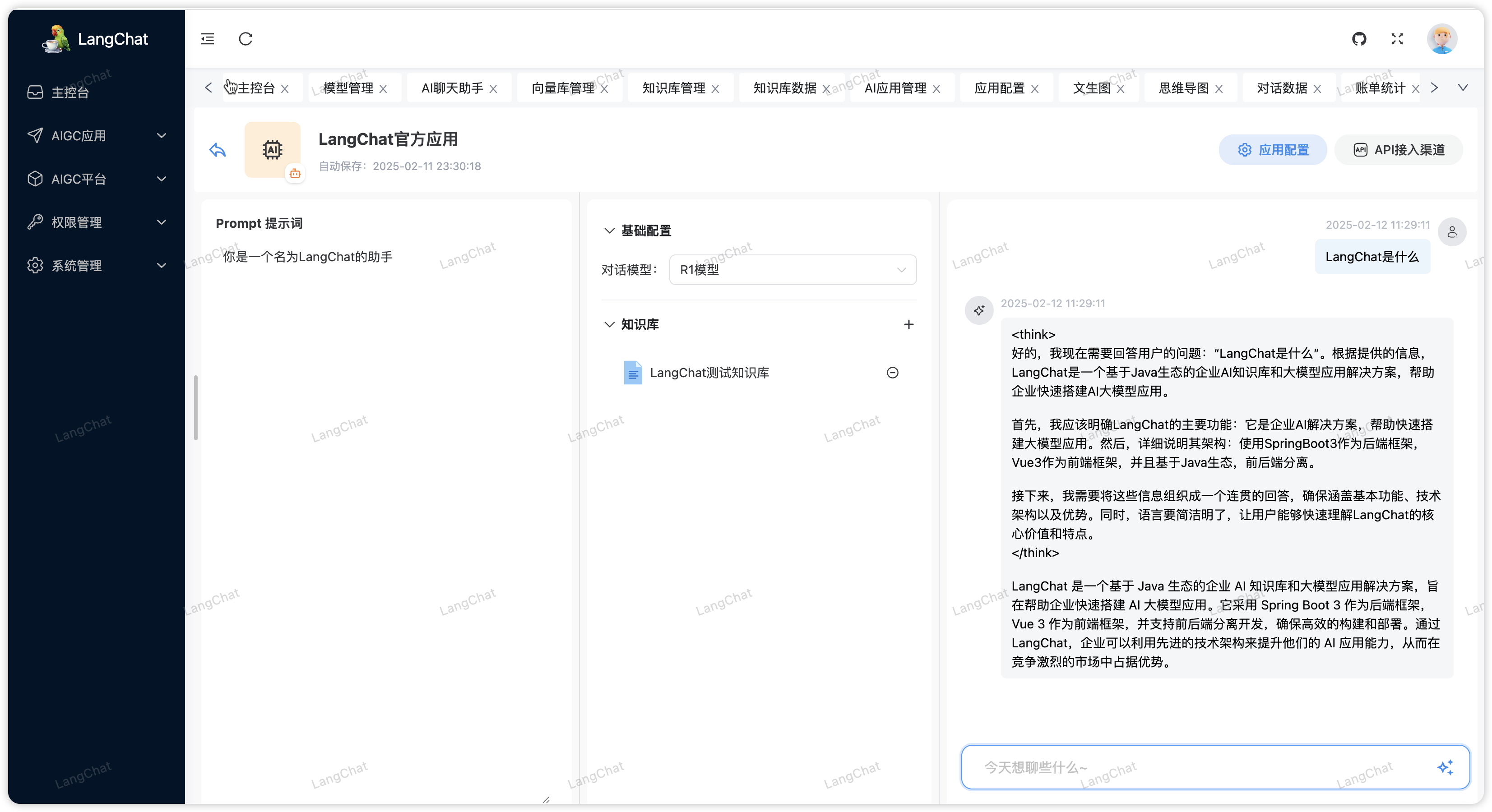The image size is (1492, 812).
Task: Add a knowledge base with plus icon
Action: (x=908, y=325)
